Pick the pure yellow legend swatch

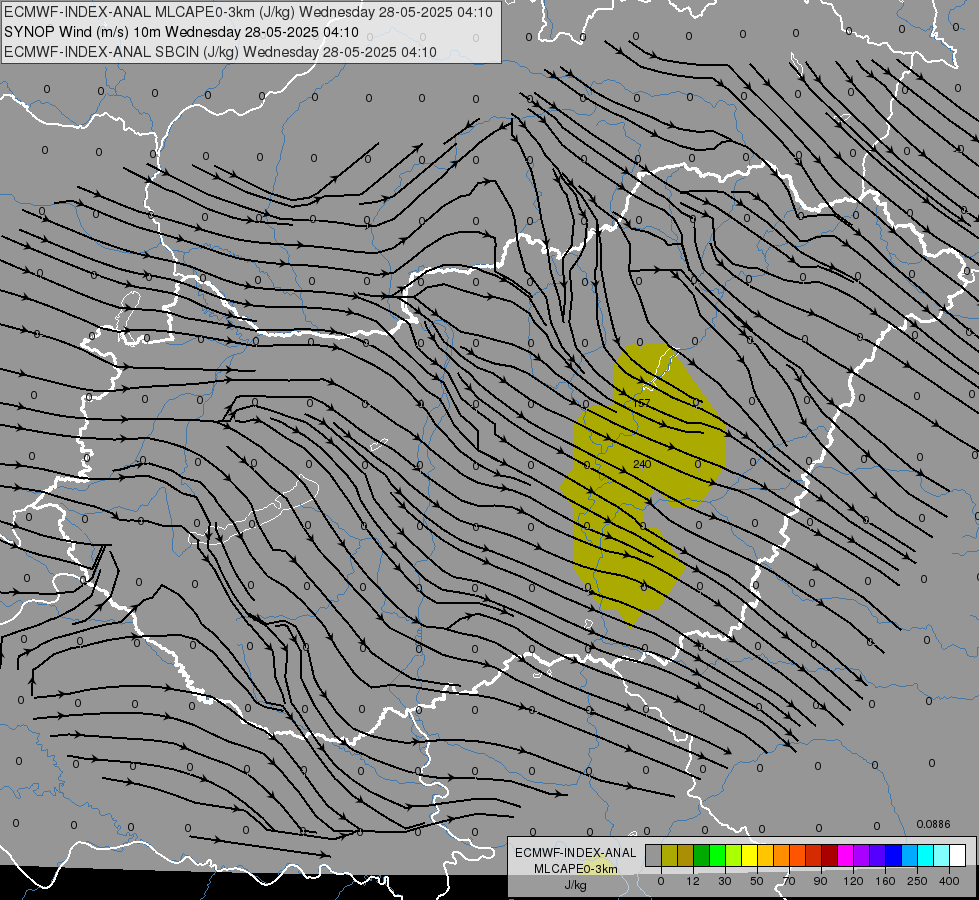click(750, 855)
